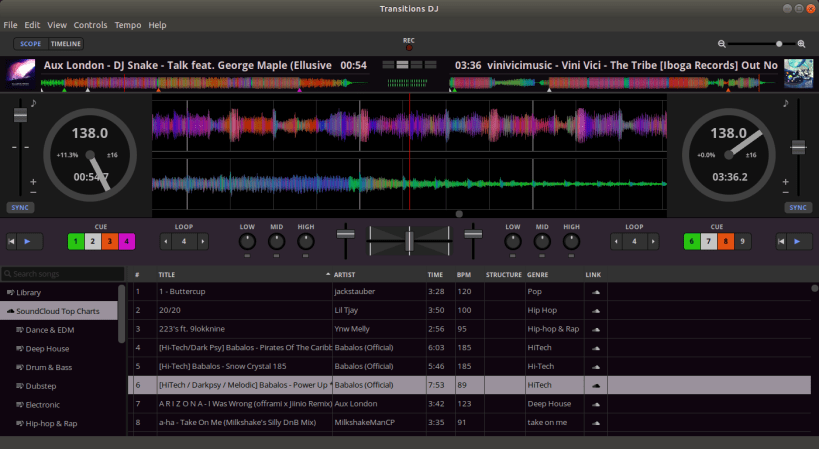
Task: Toggle SYNC on the left deck
Action: tap(20, 207)
